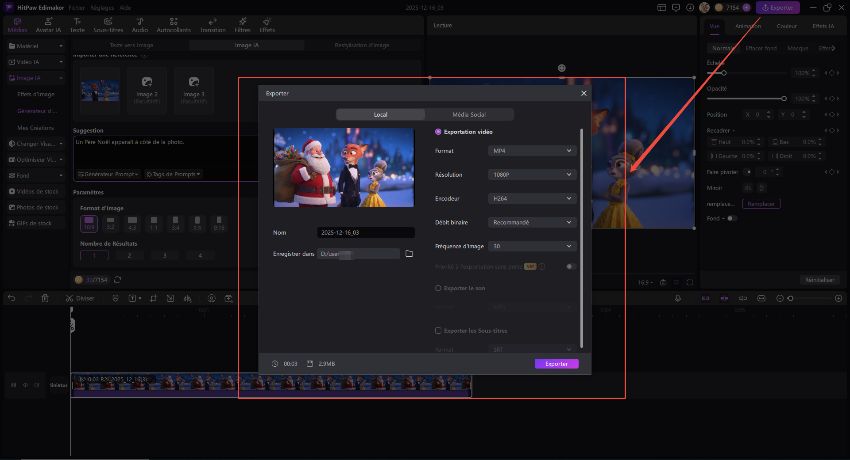
Task: Click the Réinitialiser button
Action: click(820, 280)
